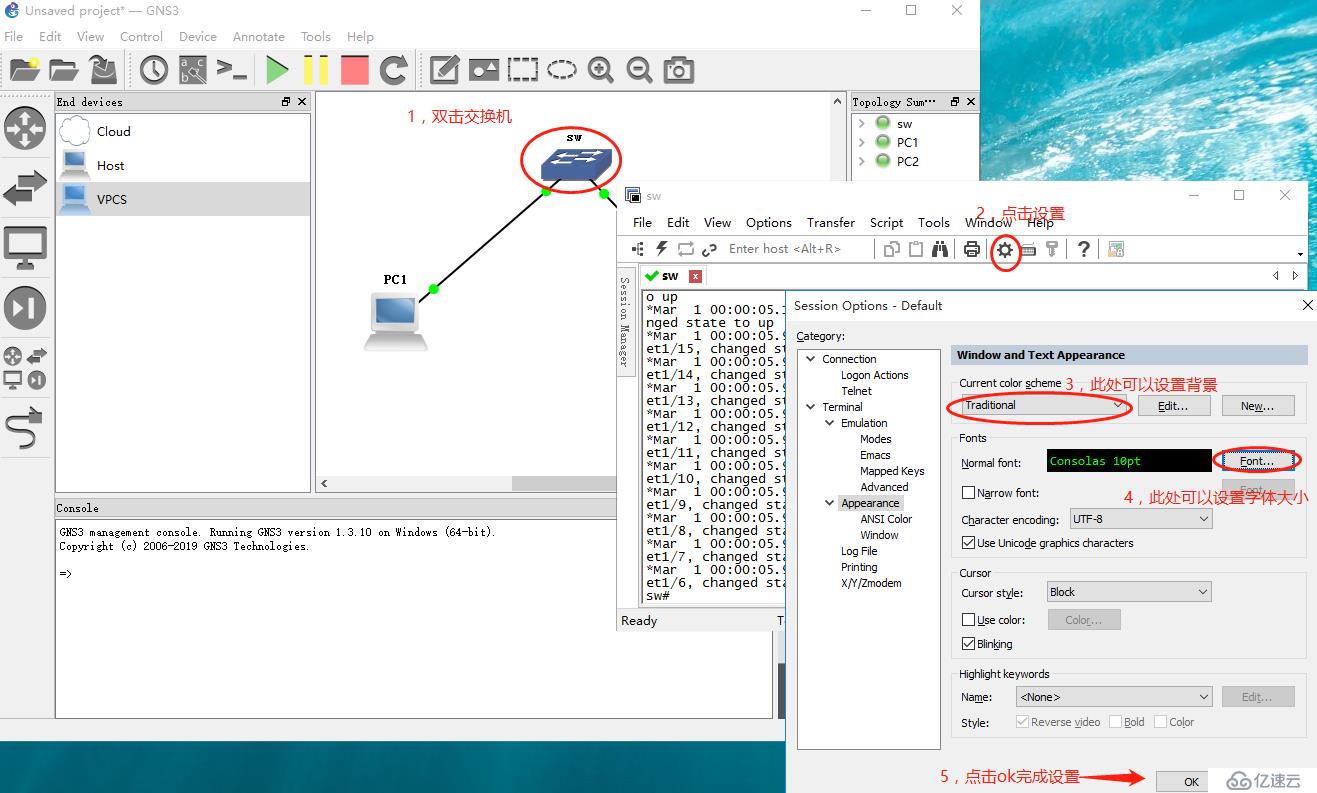
Task: Click Find binoculars icon in SecureCRT toolbar
Action: (940, 249)
